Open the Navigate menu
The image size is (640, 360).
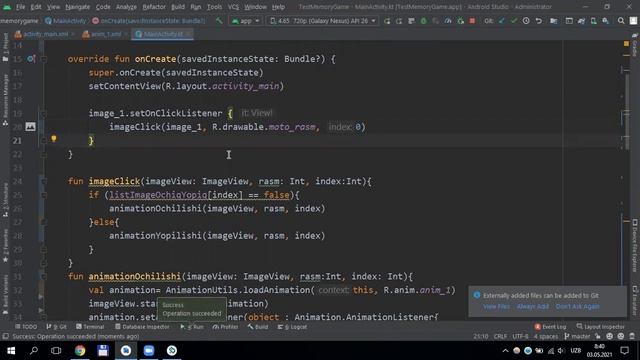coord(78,7)
